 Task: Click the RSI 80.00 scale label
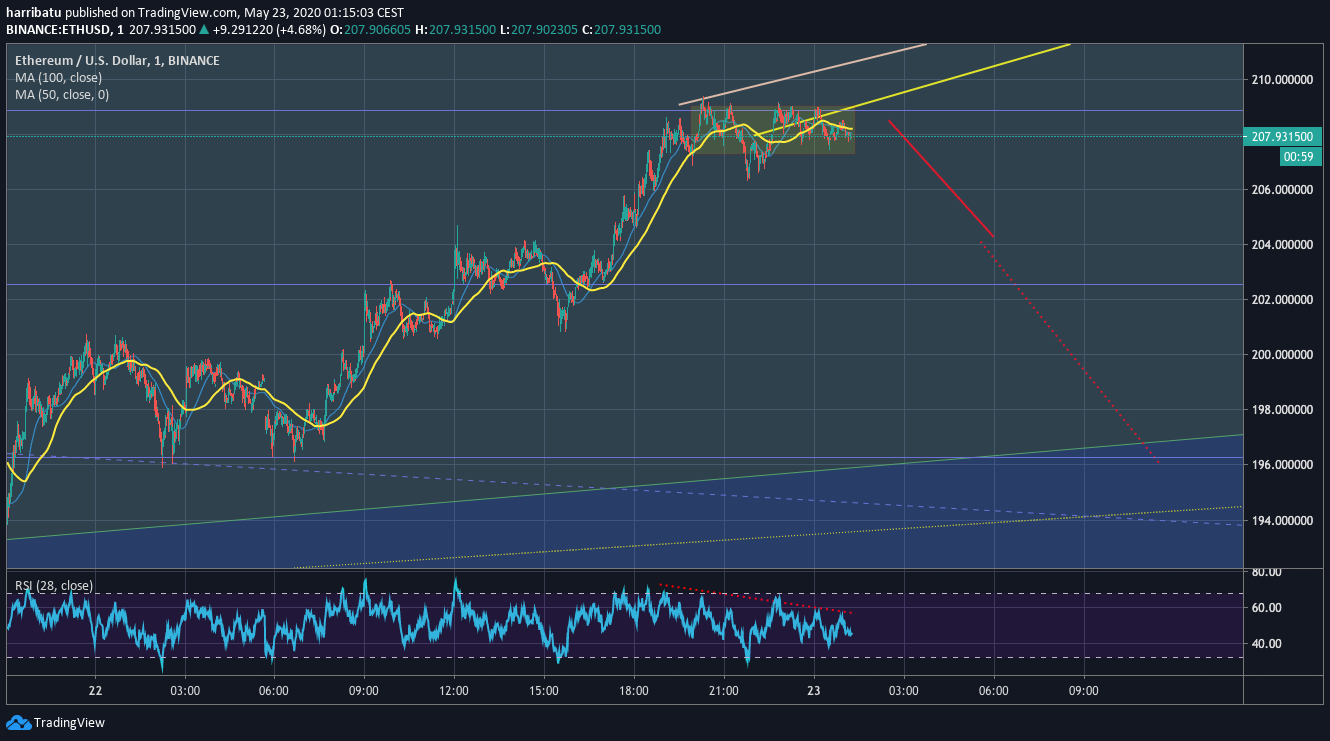[x=1265, y=572]
